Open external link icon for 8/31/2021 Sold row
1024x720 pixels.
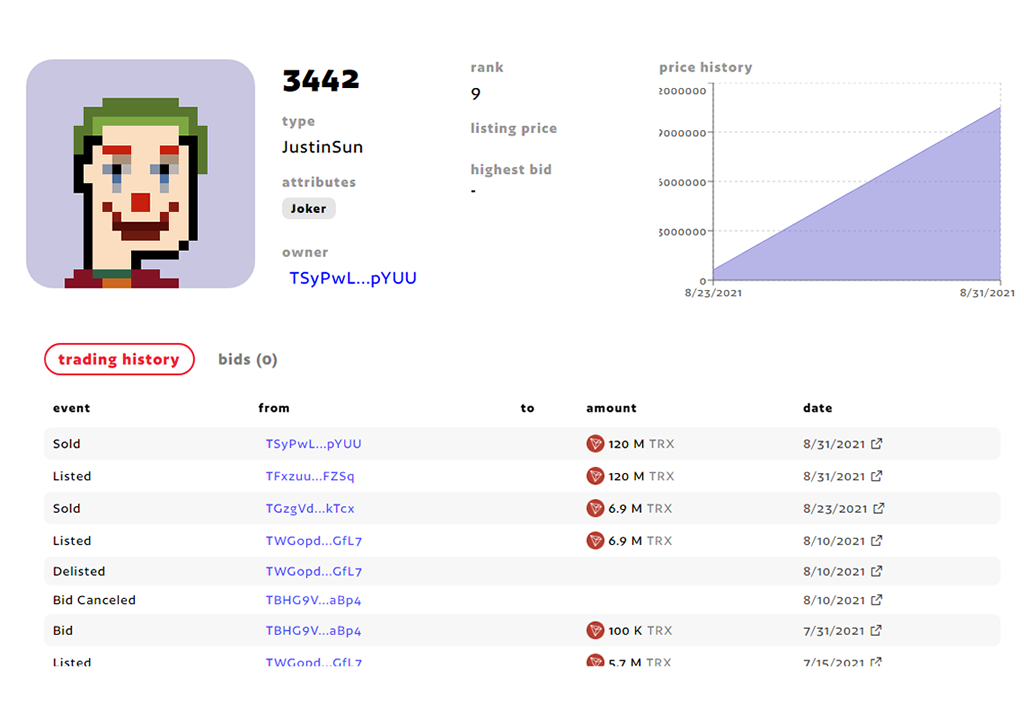pos(878,444)
